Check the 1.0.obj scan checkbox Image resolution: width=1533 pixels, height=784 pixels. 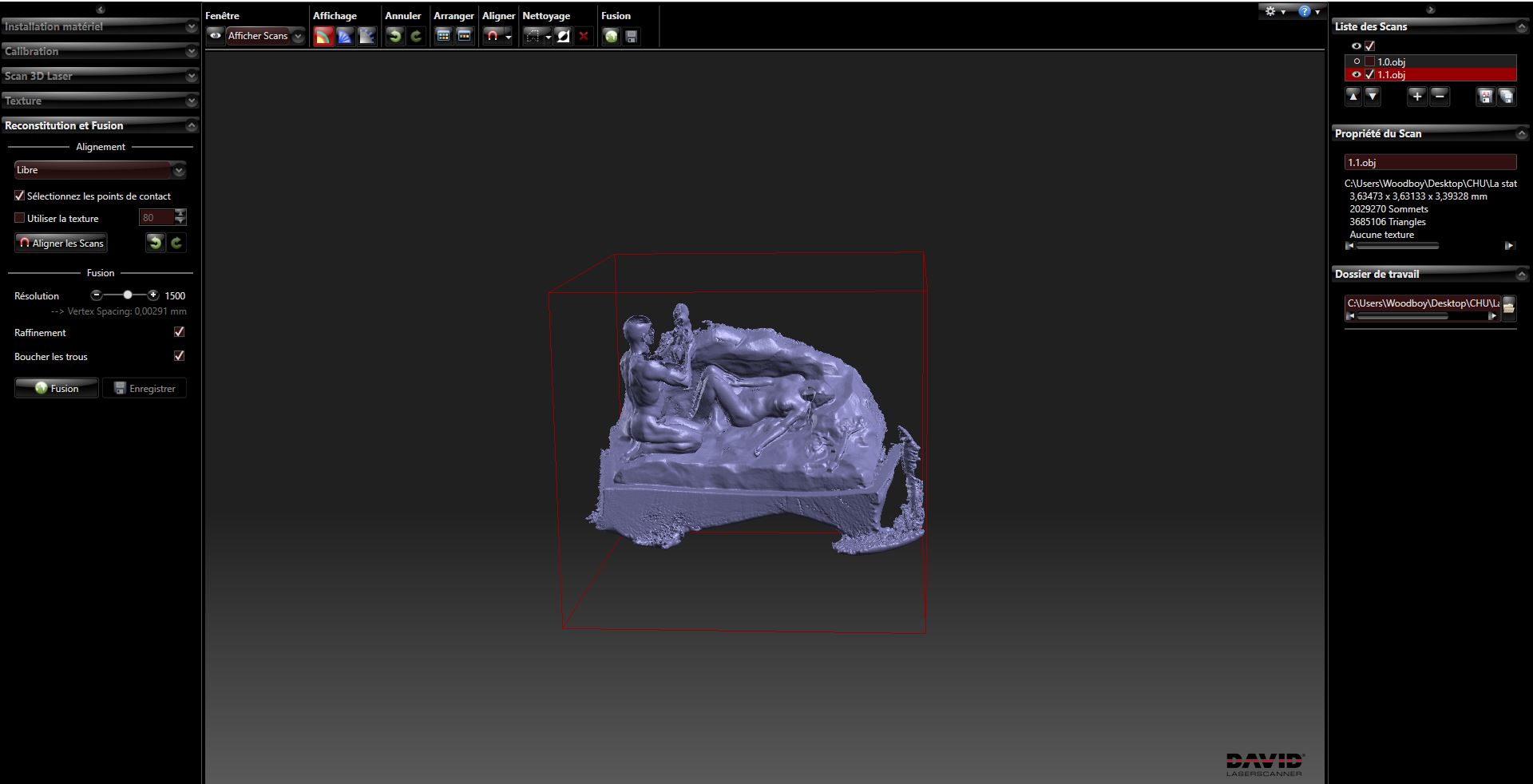tap(1370, 61)
